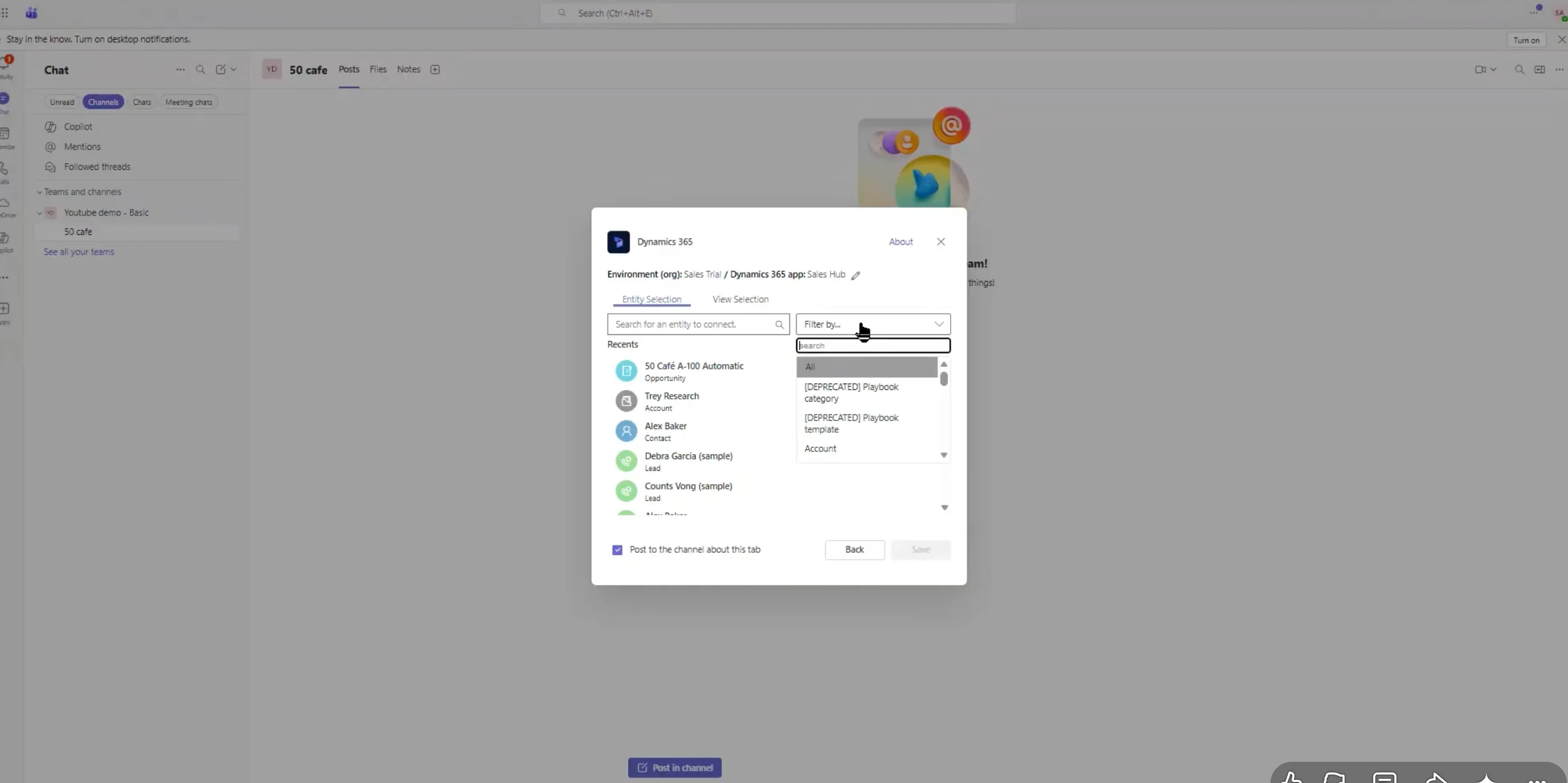
Task: Collapse the Teams and channels section
Action: [40, 192]
